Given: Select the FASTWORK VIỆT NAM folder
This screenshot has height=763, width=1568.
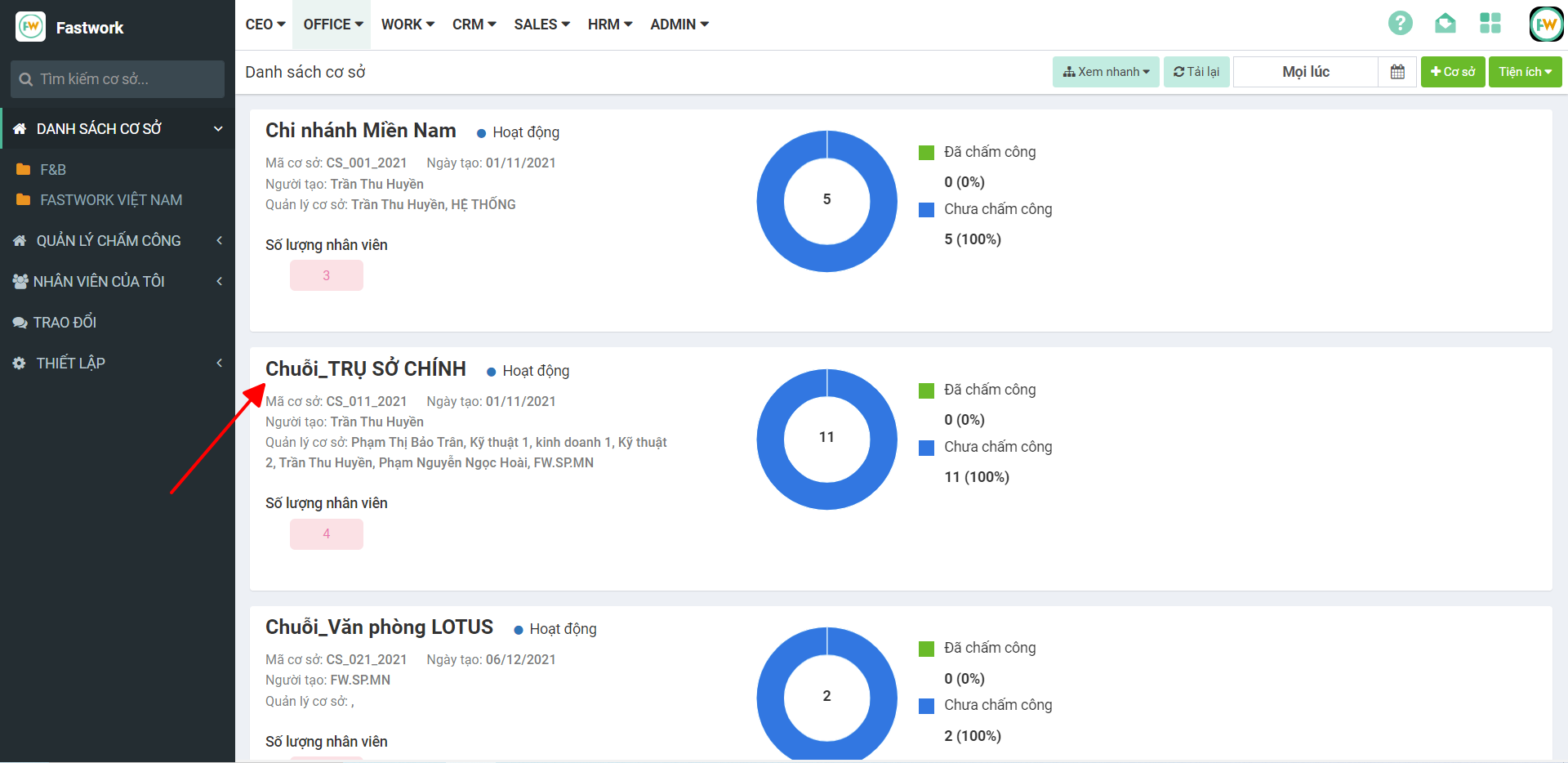Looking at the screenshot, I should pos(110,200).
